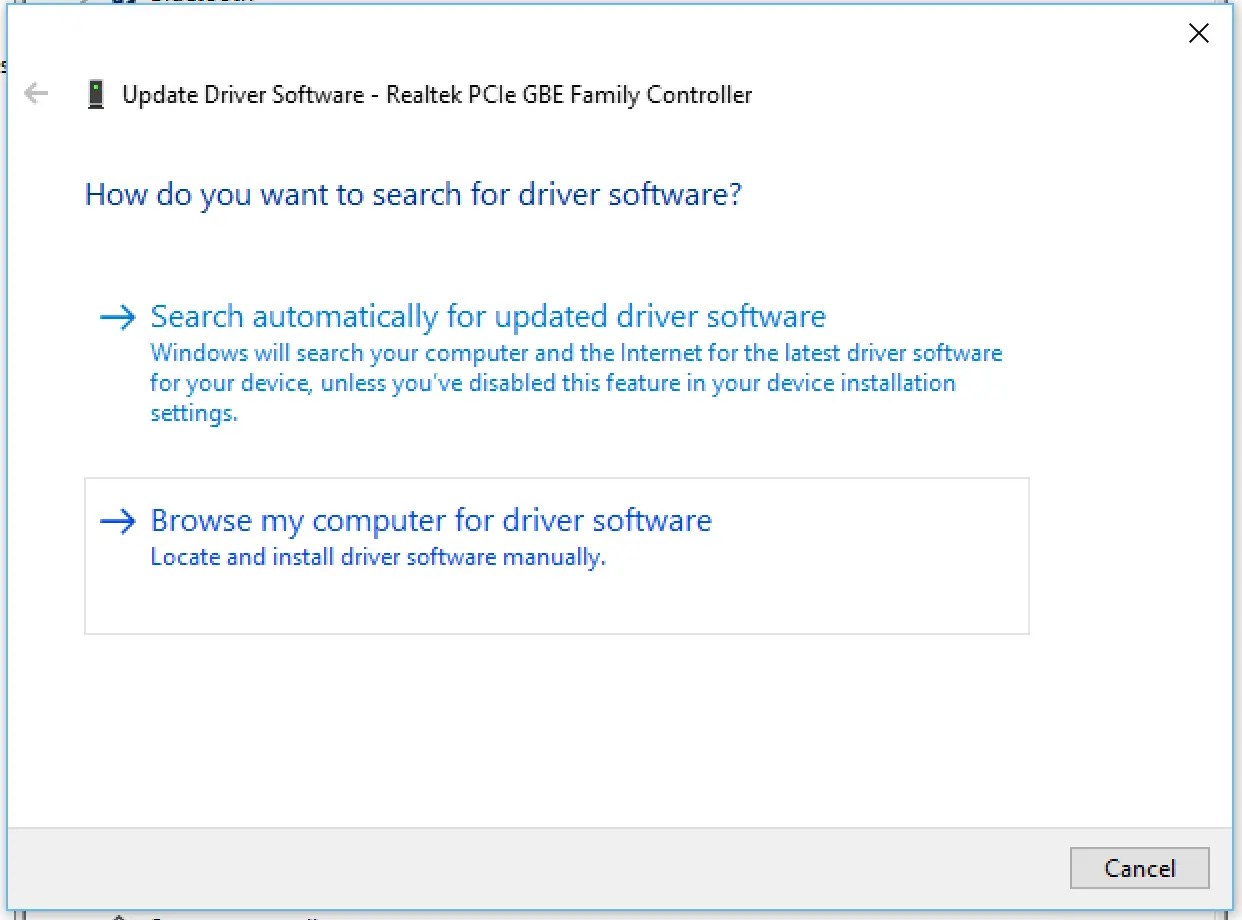Select Browse my computer for driver software
1242x920 pixels.
pos(430,520)
